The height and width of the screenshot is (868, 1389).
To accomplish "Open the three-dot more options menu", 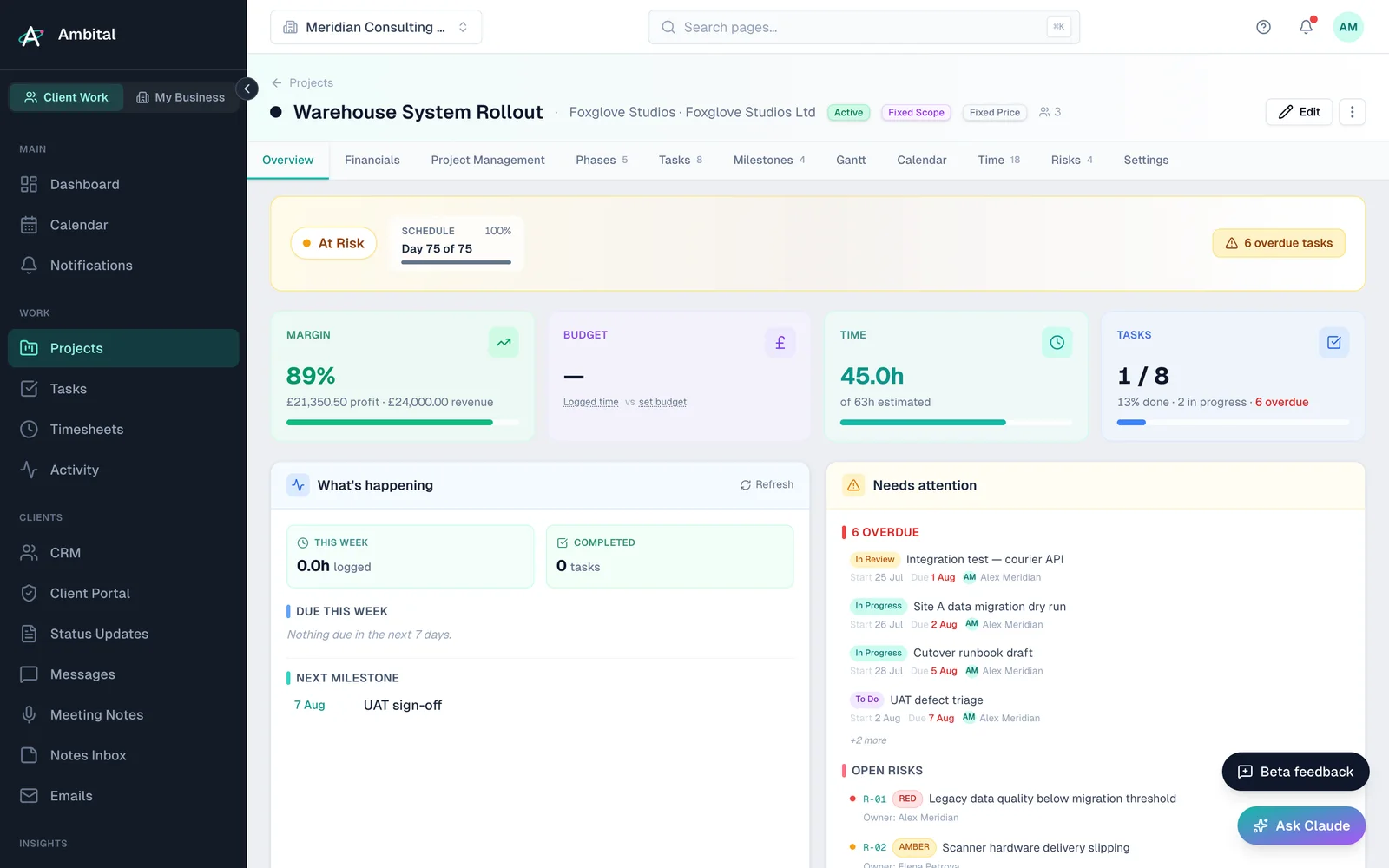I will click(1352, 112).
